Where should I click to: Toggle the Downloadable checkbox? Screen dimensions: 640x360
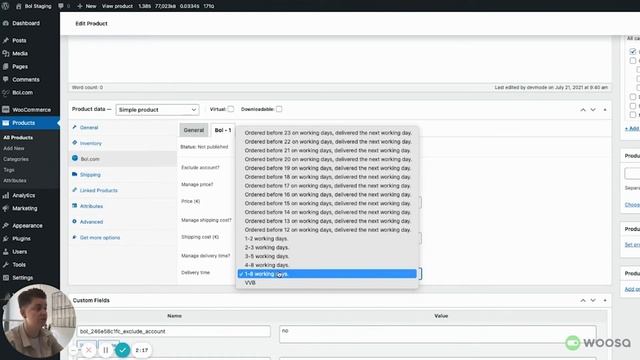[279, 109]
